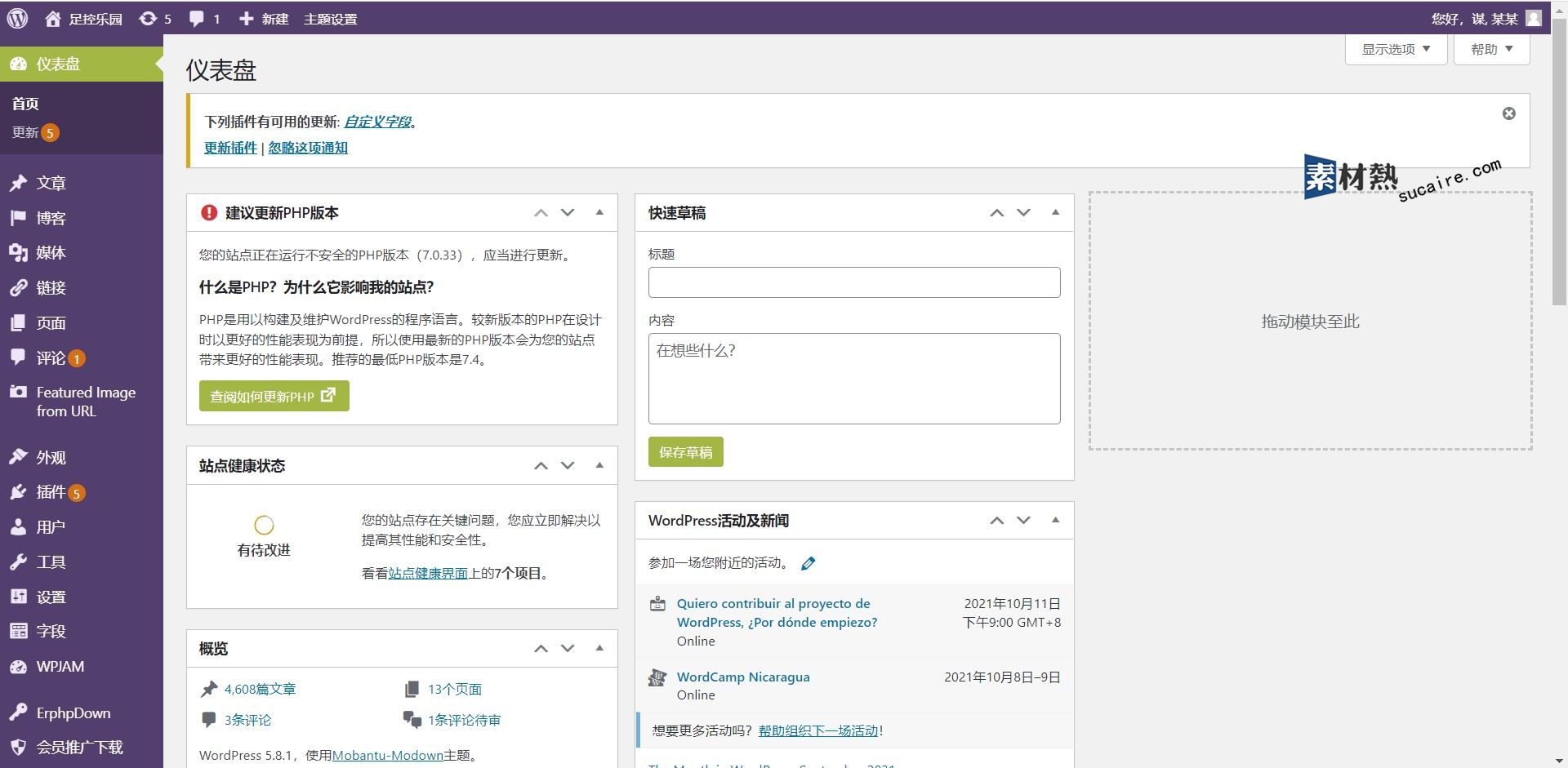Open 4,608篇文章 link
Viewport: 1568px width, 768px height.
(x=260, y=689)
